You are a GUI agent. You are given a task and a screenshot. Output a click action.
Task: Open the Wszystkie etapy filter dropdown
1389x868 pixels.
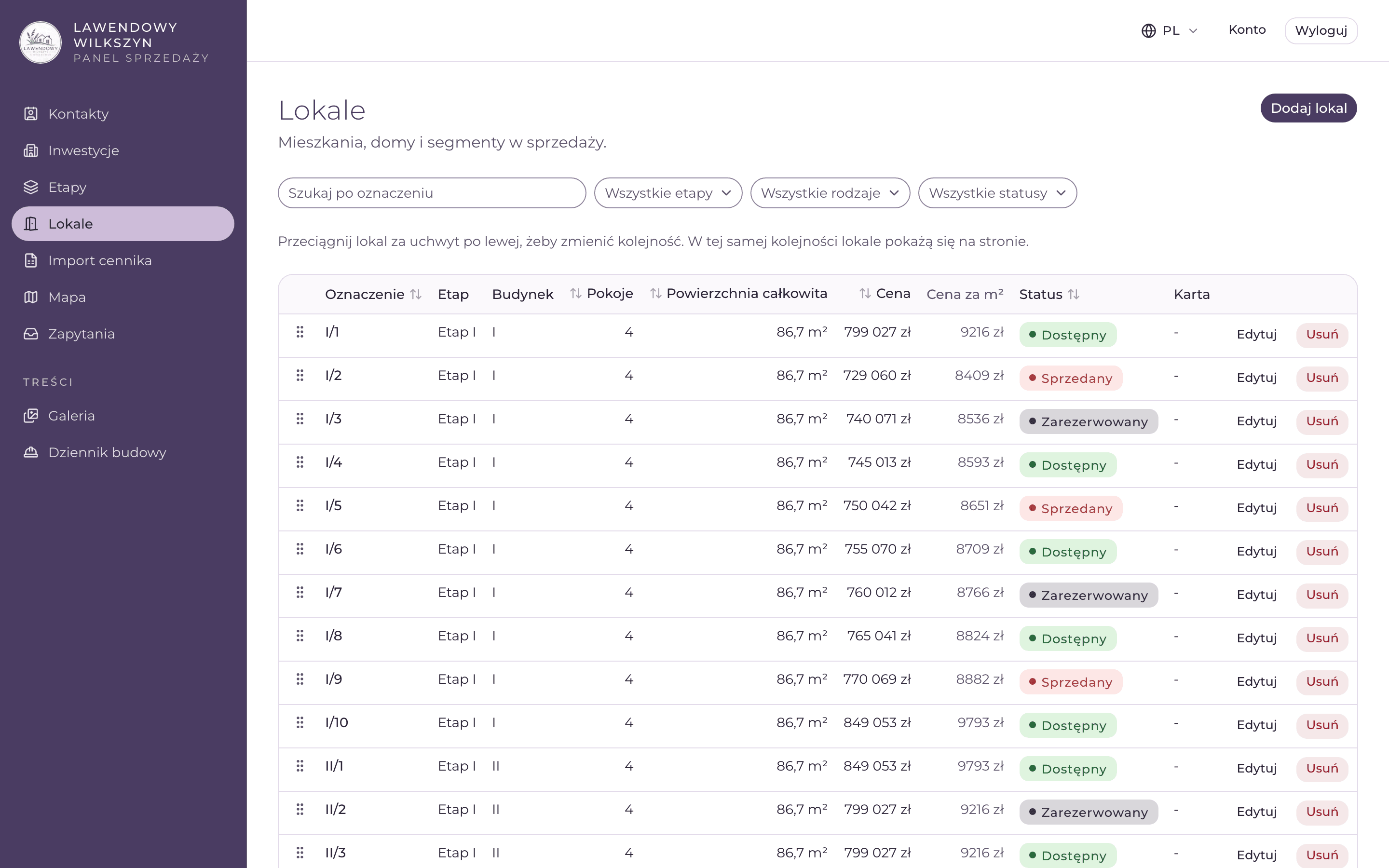[x=668, y=193]
